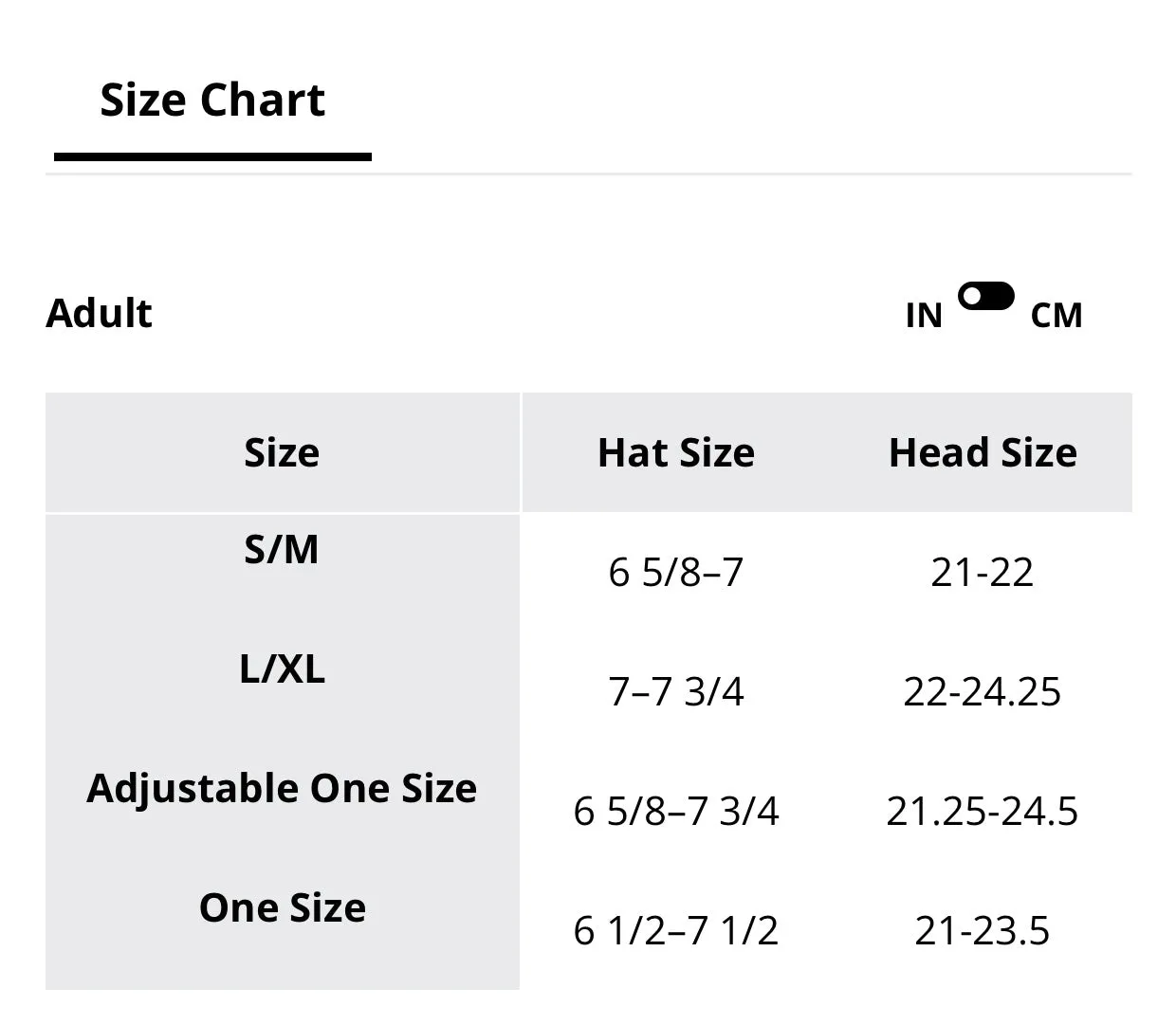Click the Hat Size column header
This screenshot has height=1025, width=1176.
(x=676, y=452)
